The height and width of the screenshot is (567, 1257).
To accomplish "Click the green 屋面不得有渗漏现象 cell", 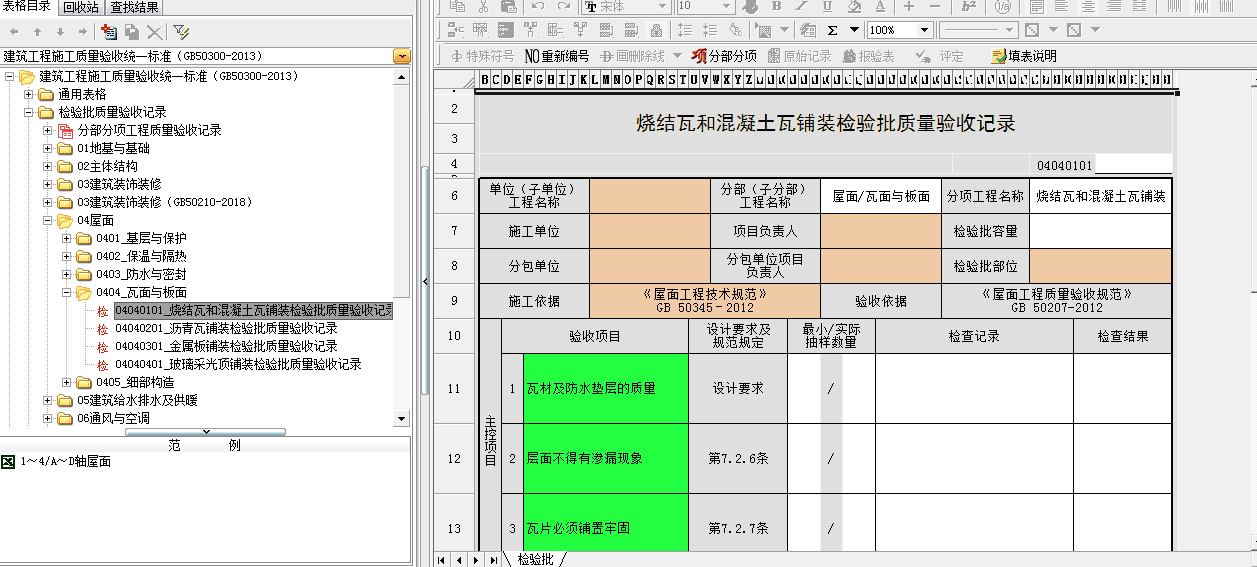I will [605, 458].
